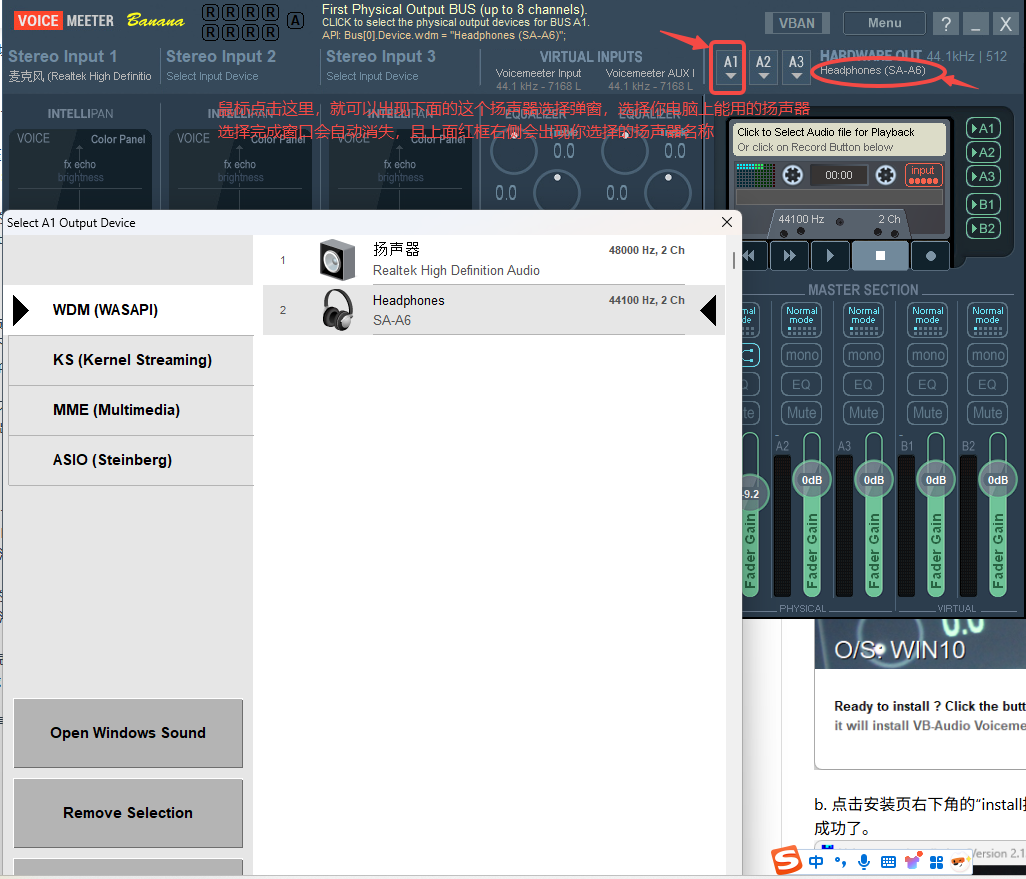Open Sogou soft keyboard

(888, 861)
